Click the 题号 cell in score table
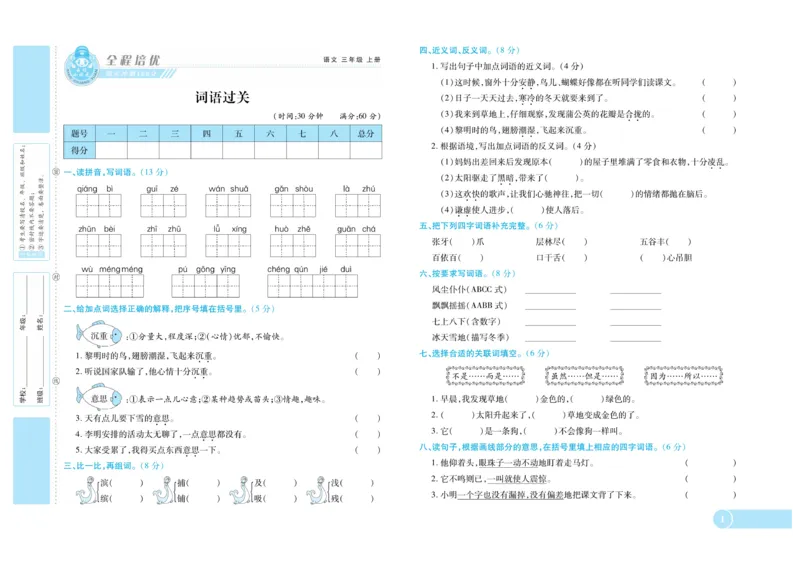Screen dimensions: 800x566 pos(80,133)
